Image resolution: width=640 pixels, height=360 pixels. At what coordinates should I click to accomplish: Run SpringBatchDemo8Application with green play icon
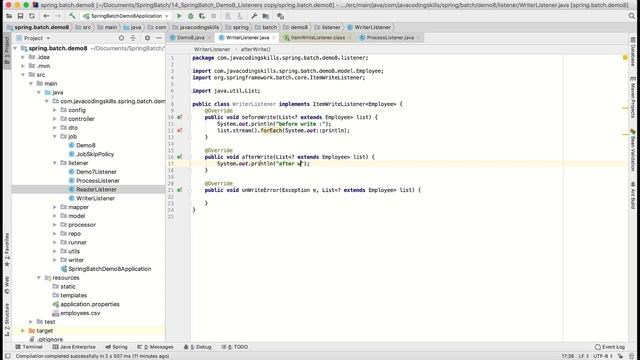[x=179, y=16]
